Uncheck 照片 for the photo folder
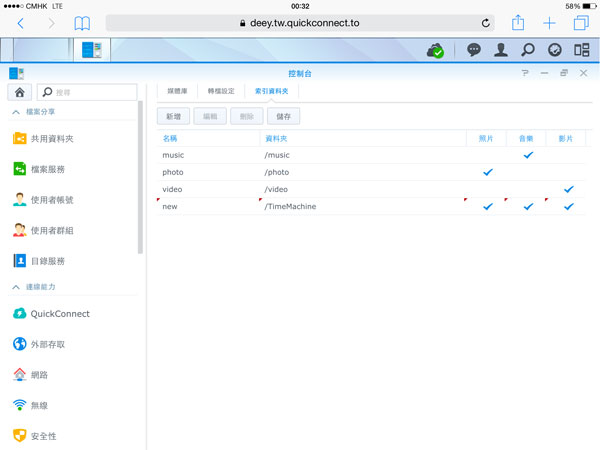Viewport: 600px width, 450px height. click(488, 172)
